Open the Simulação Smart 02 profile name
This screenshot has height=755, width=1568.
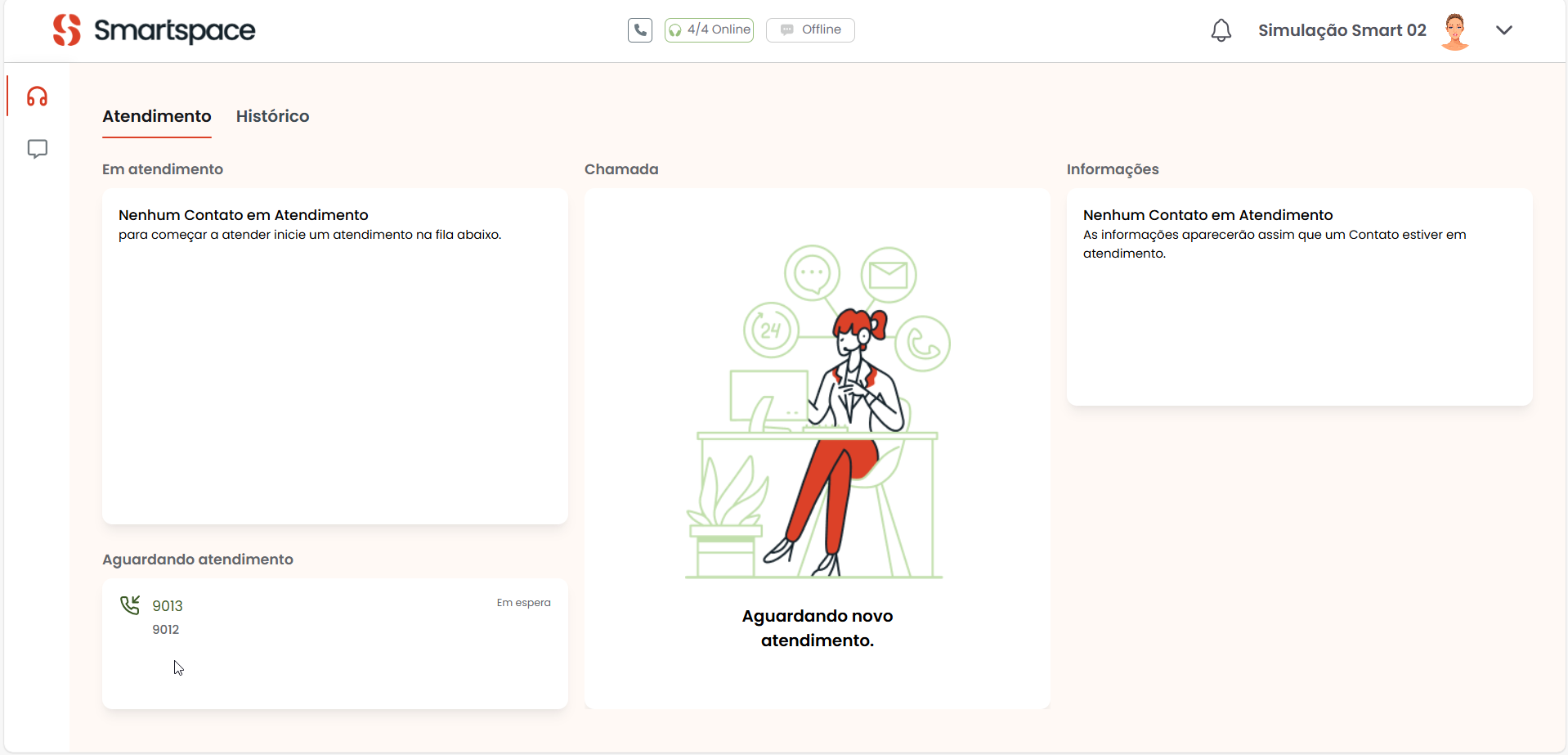pos(1342,30)
